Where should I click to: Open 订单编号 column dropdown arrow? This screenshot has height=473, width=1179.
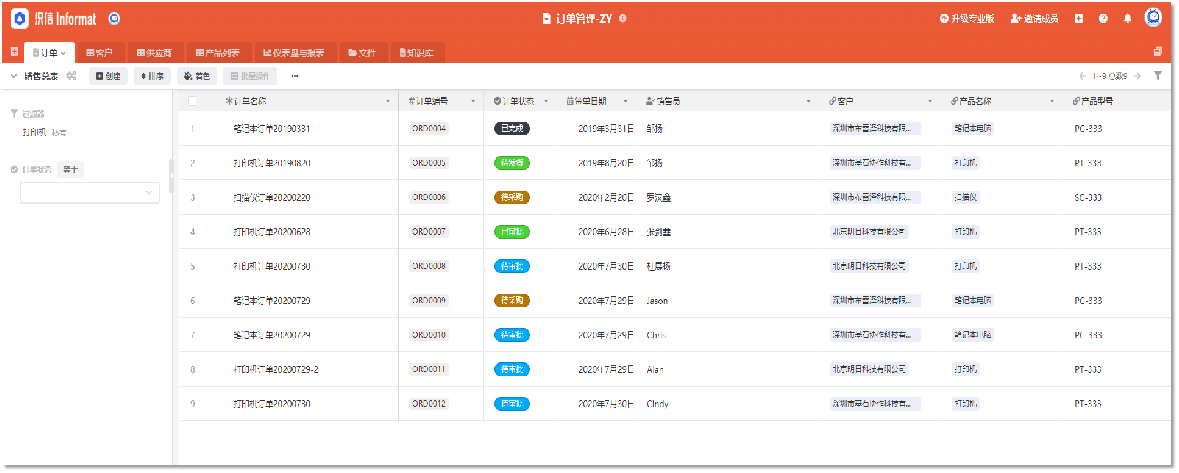click(474, 102)
